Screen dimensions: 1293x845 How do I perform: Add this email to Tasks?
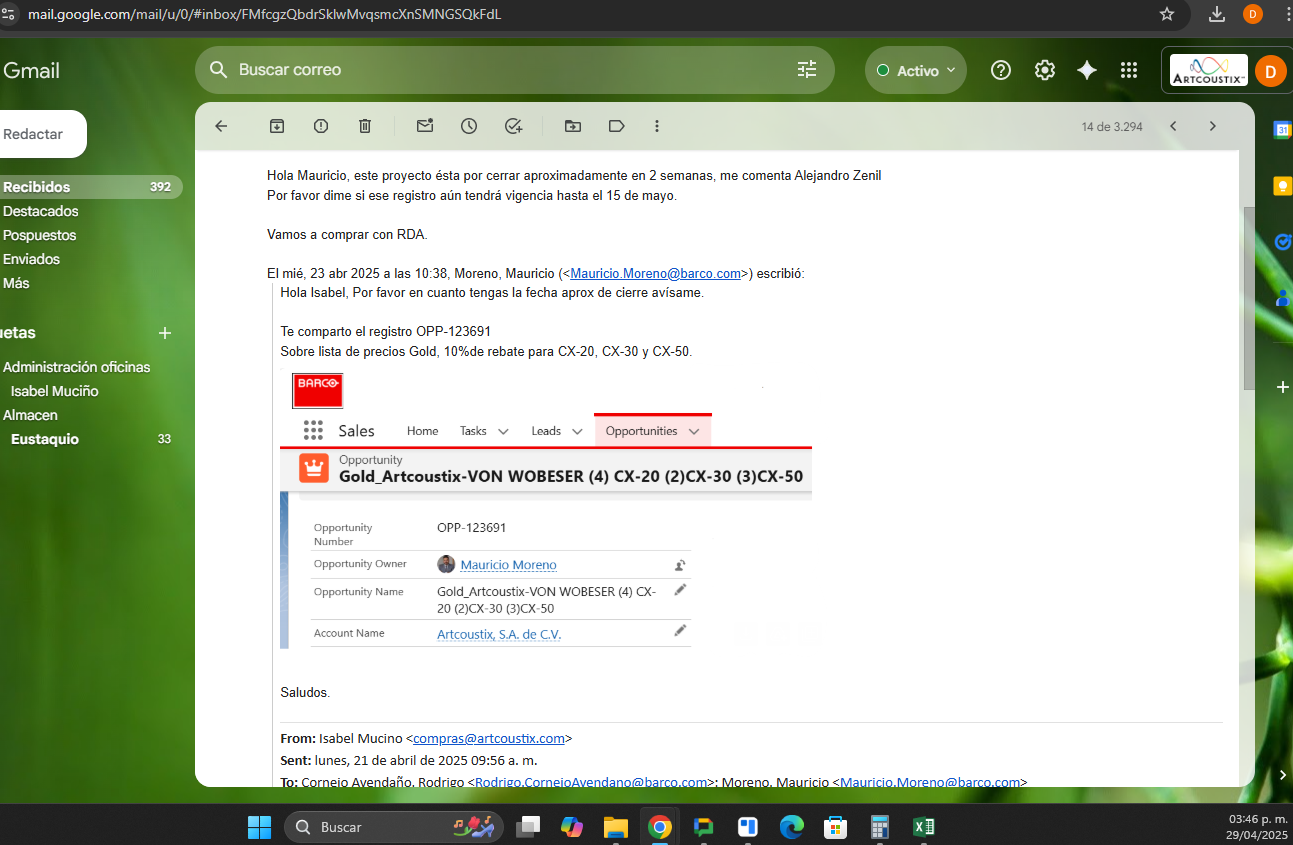[513, 126]
